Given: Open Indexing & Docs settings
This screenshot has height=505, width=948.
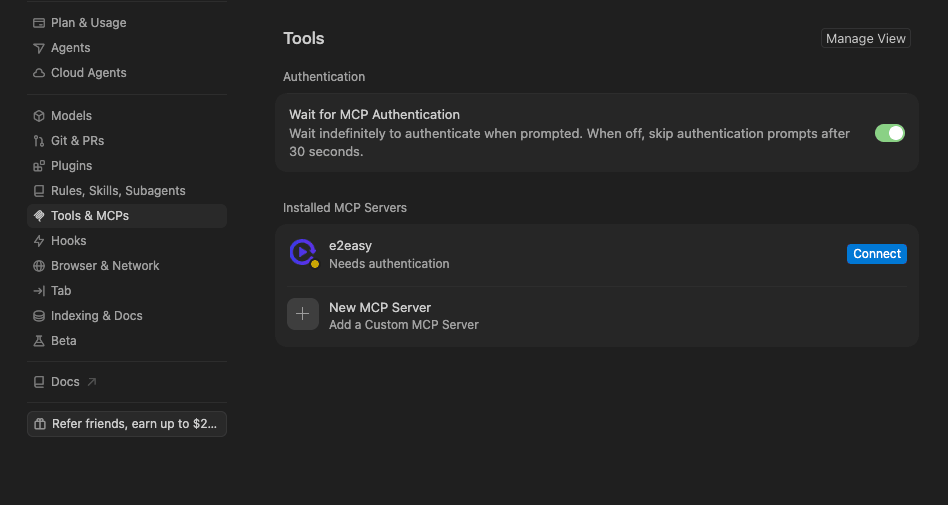Looking at the screenshot, I should tap(127, 316).
